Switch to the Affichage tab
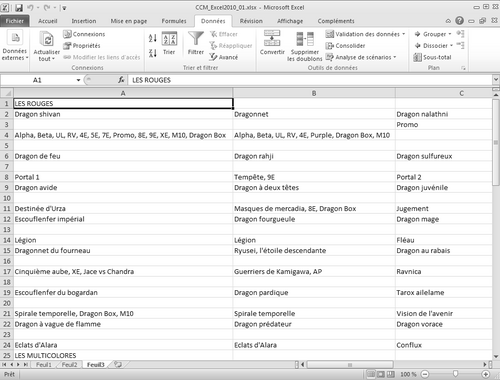500x380 pixels. point(290,21)
